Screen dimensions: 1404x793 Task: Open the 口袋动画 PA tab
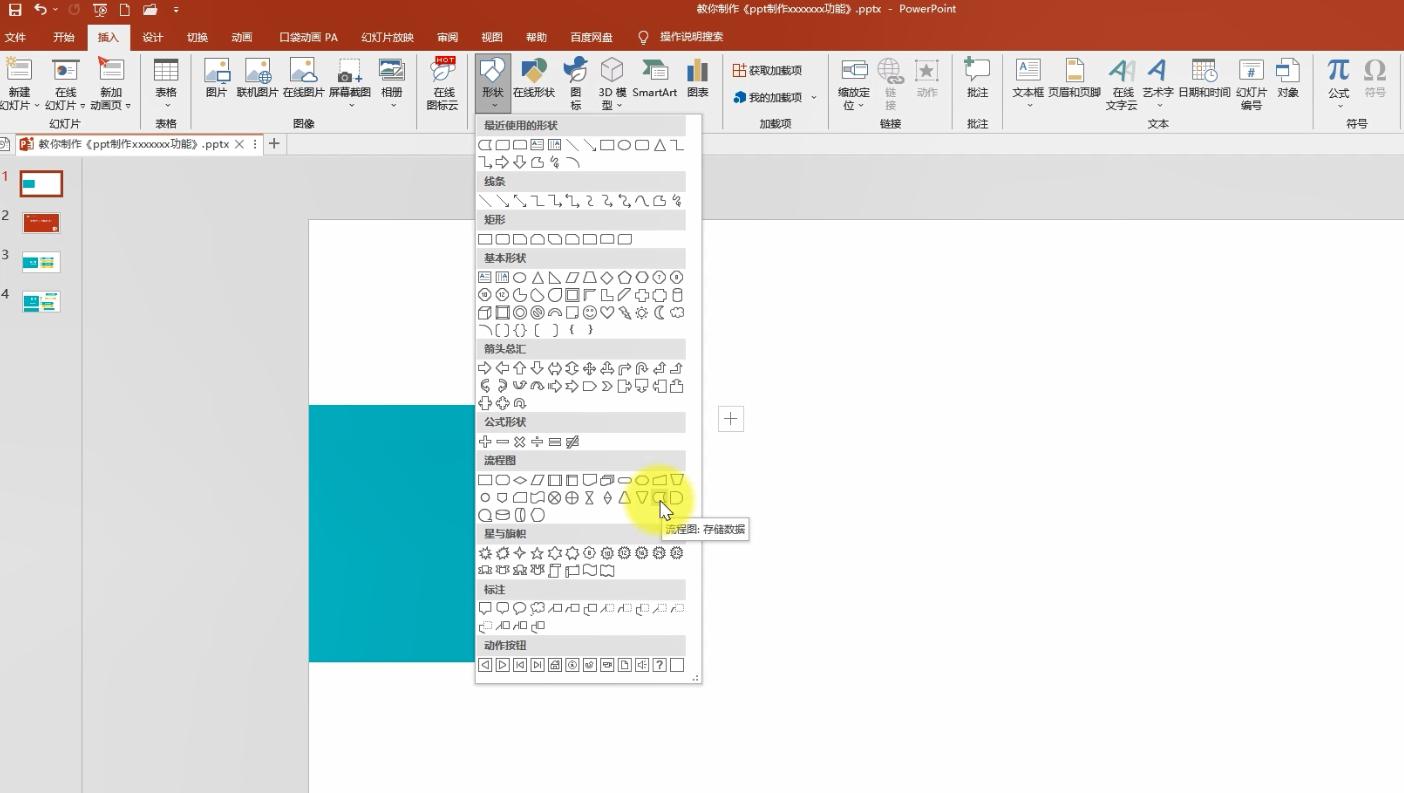309,38
